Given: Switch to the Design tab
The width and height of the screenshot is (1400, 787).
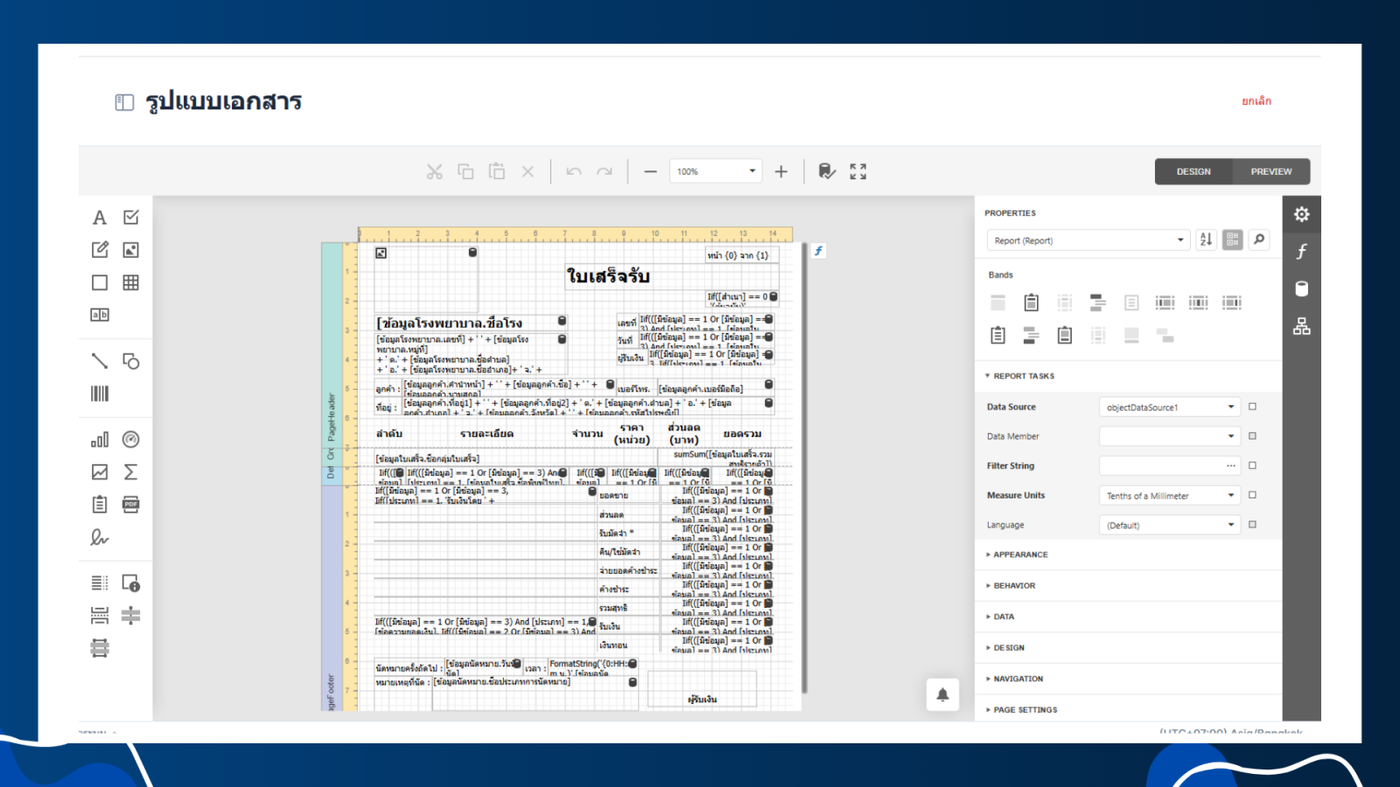Looking at the screenshot, I should 1193,172.
